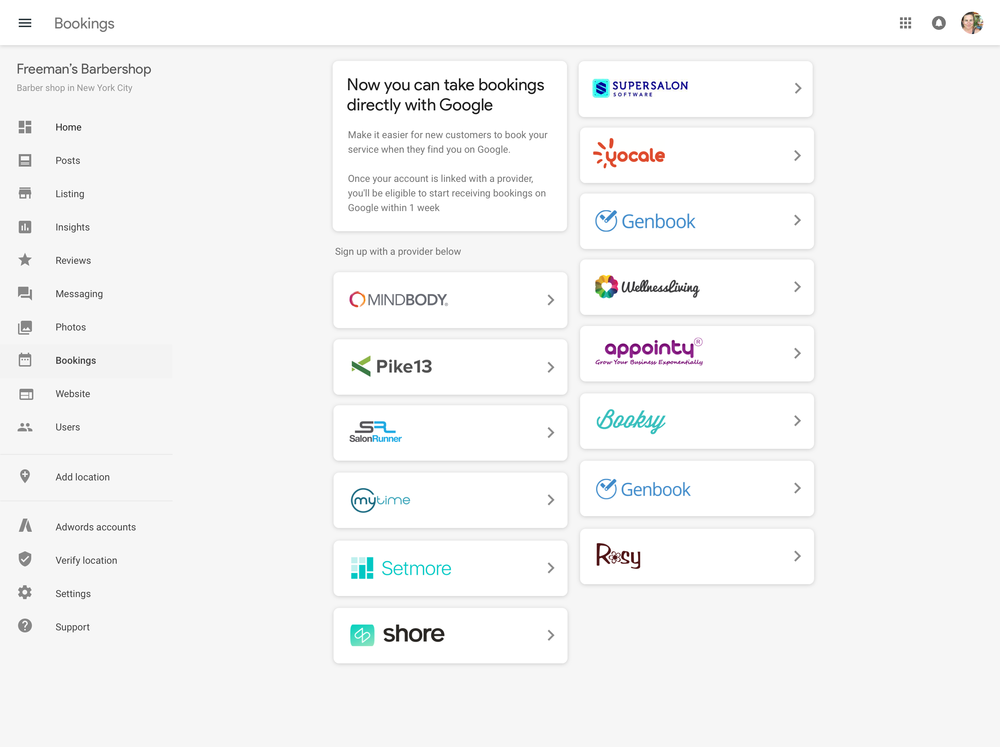The width and height of the screenshot is (1000, 747).
Task: View Reviews via the star icon
Action: pos(28,260)
